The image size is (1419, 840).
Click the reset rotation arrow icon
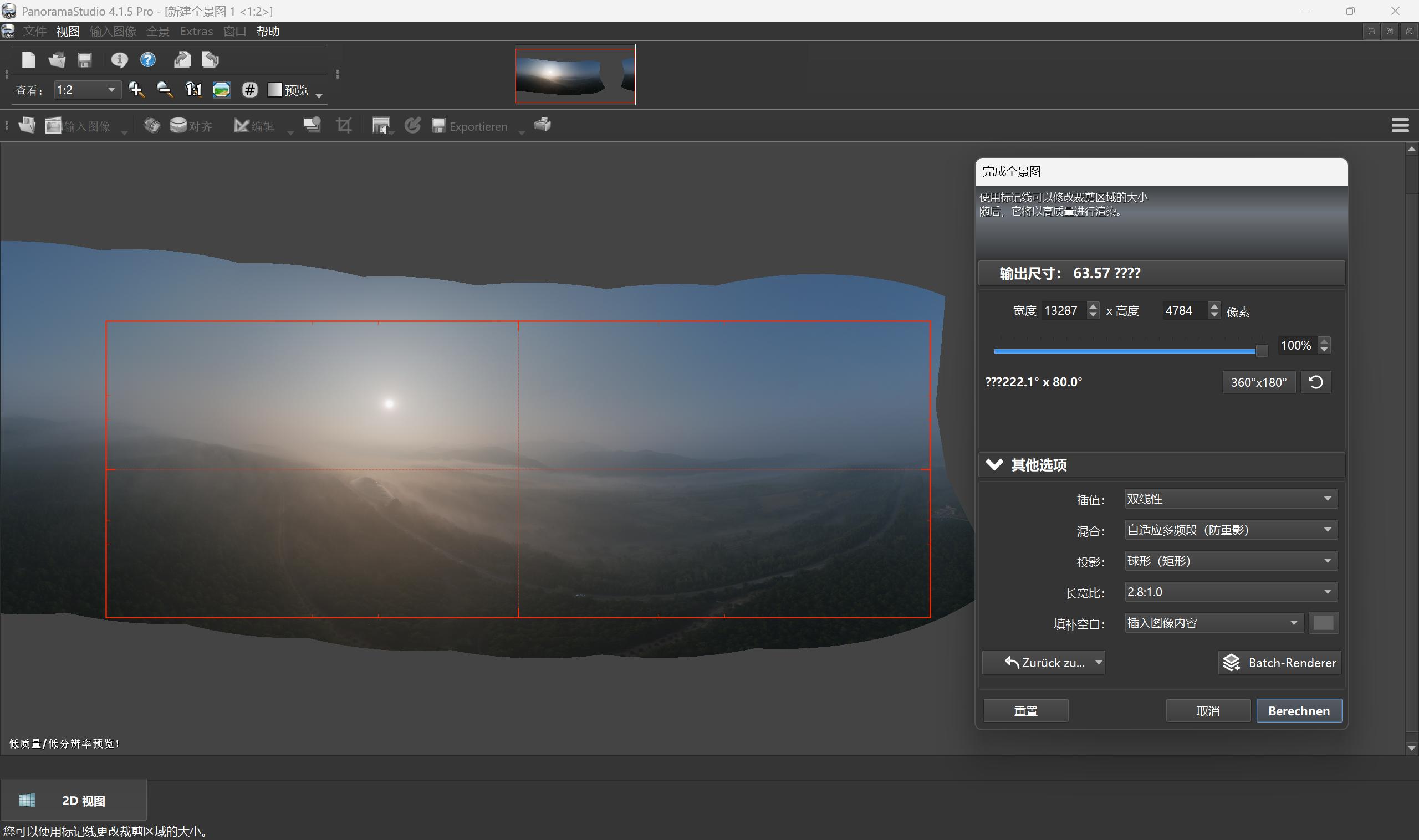click(1316, 382)
